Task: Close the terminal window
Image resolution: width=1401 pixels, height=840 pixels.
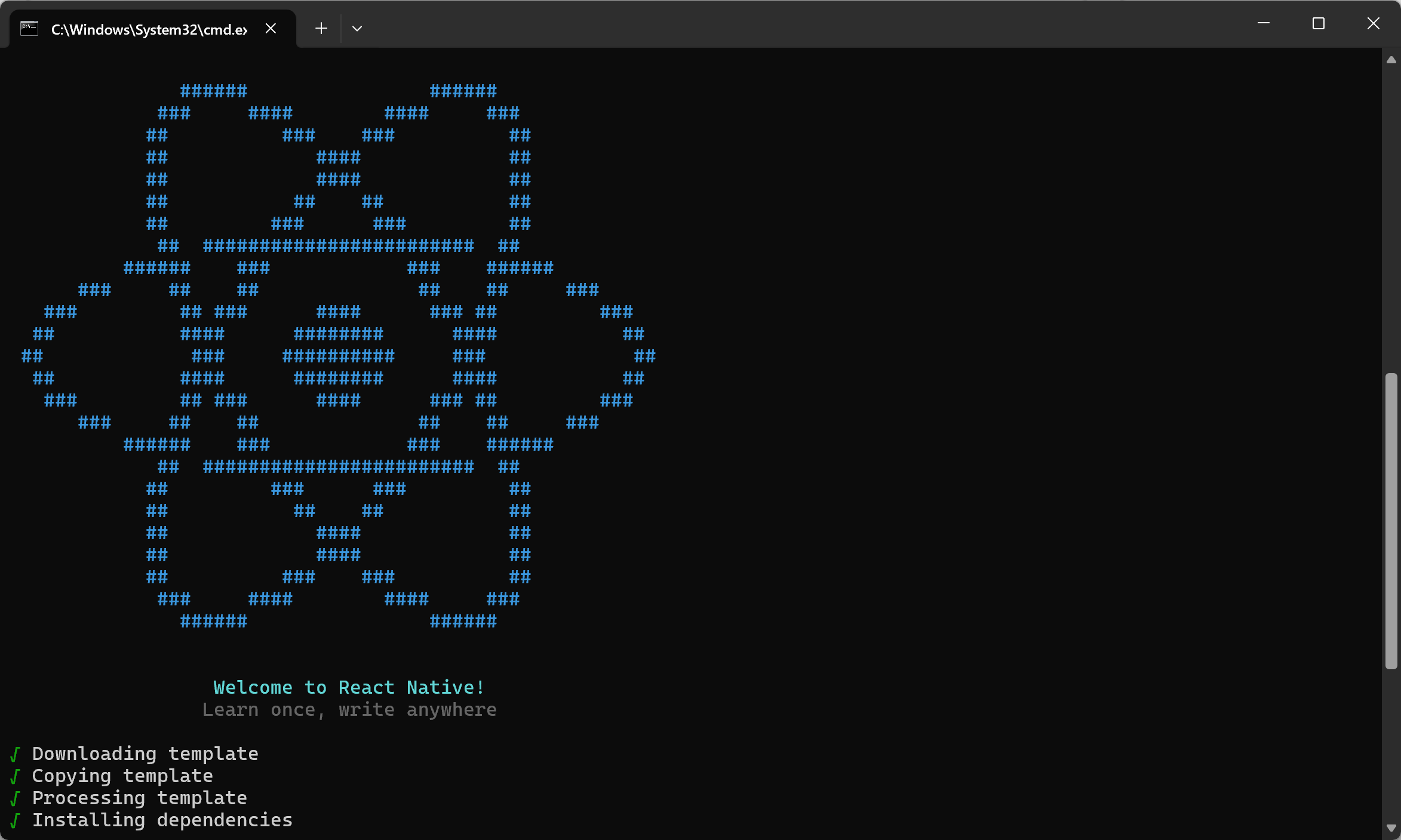Action: tap(1374, 24)
